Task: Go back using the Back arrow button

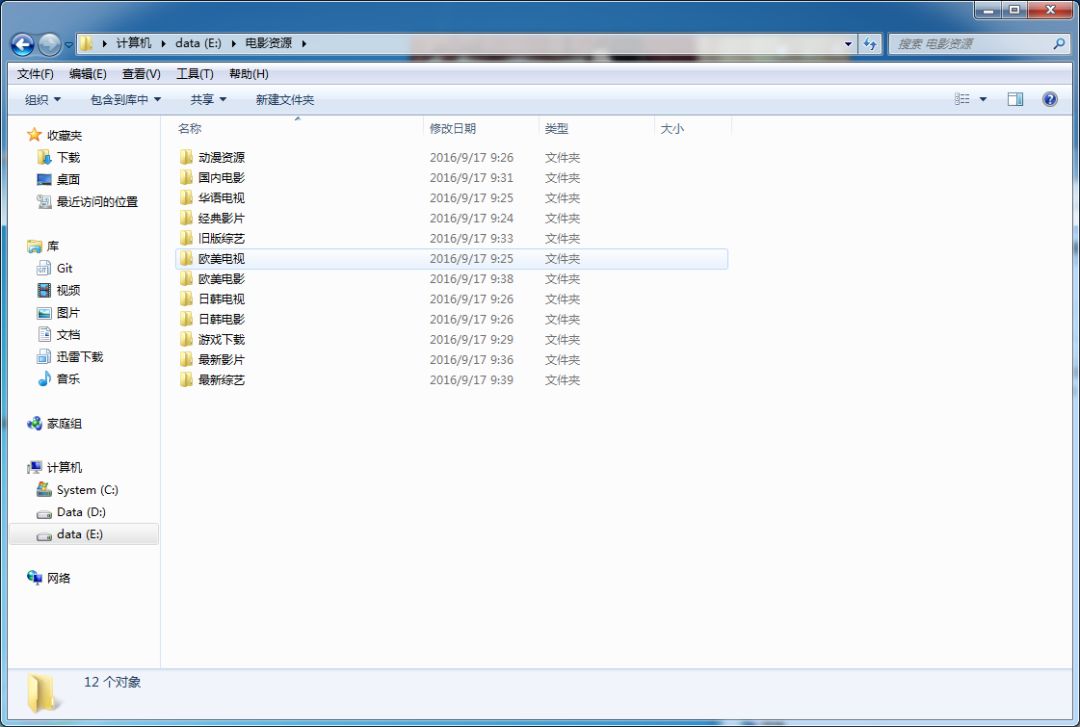Action: point(22,45)
